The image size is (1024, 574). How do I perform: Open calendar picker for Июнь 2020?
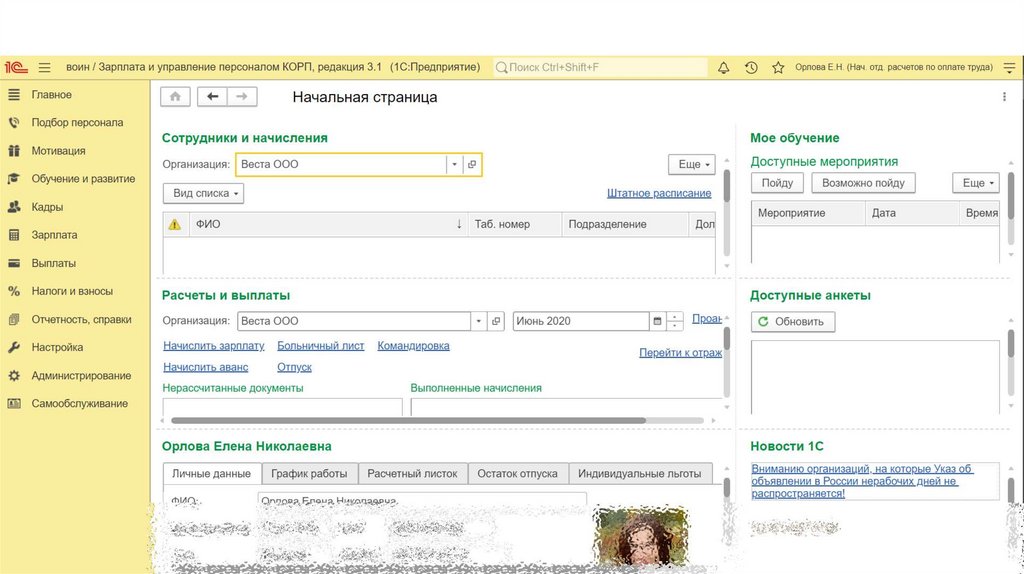pyautogui.click(x=657, y=321)
